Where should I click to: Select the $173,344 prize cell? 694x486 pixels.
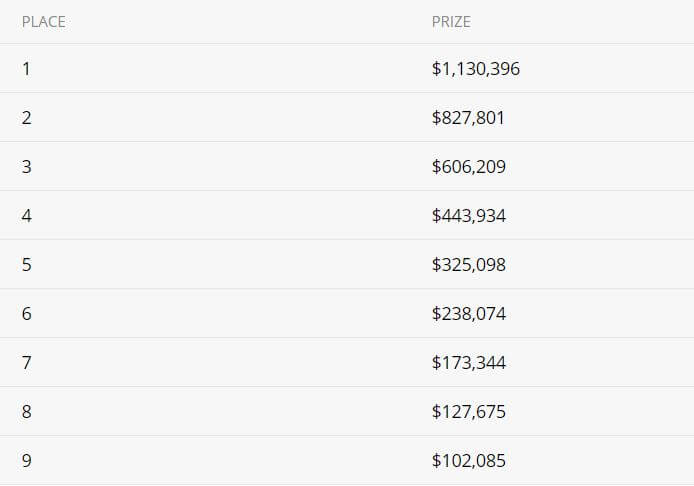click(469, 363)
